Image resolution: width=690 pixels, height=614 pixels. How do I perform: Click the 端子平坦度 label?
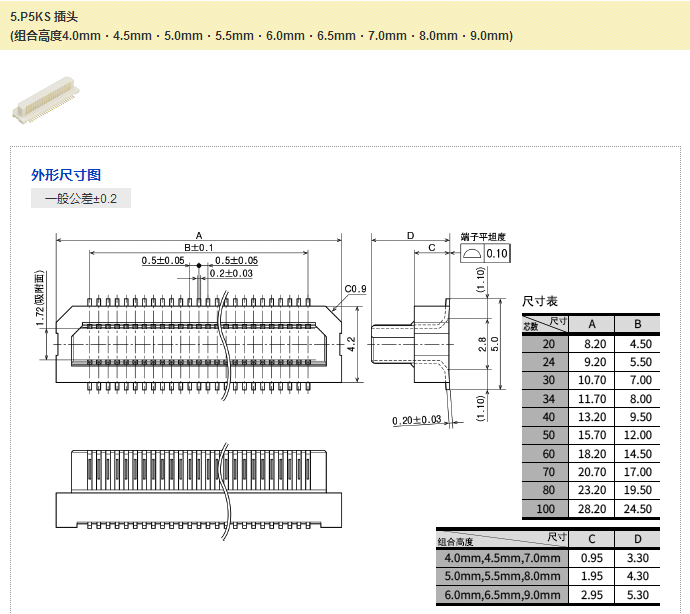point(483,237)
